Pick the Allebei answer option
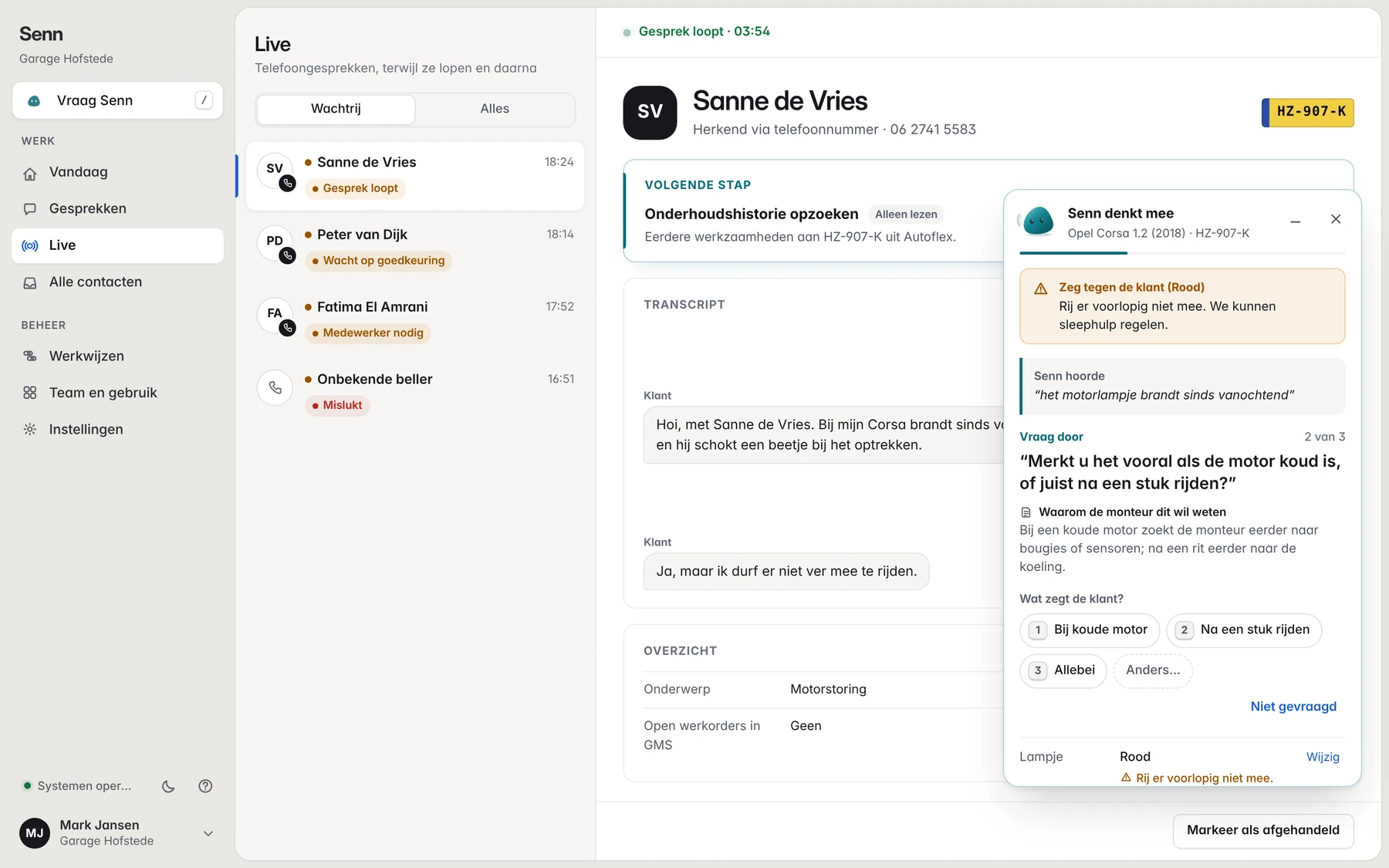 click(1063, 670)
